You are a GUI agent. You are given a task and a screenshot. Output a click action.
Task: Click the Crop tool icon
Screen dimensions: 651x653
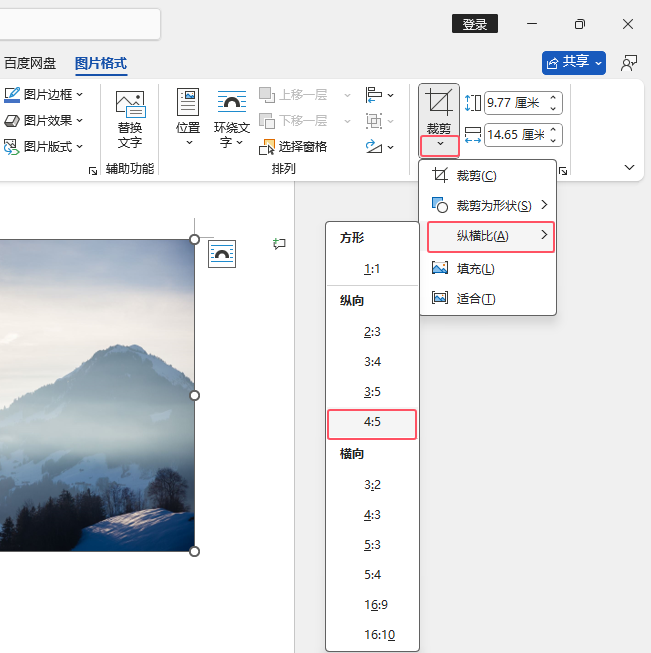point(439,102)
